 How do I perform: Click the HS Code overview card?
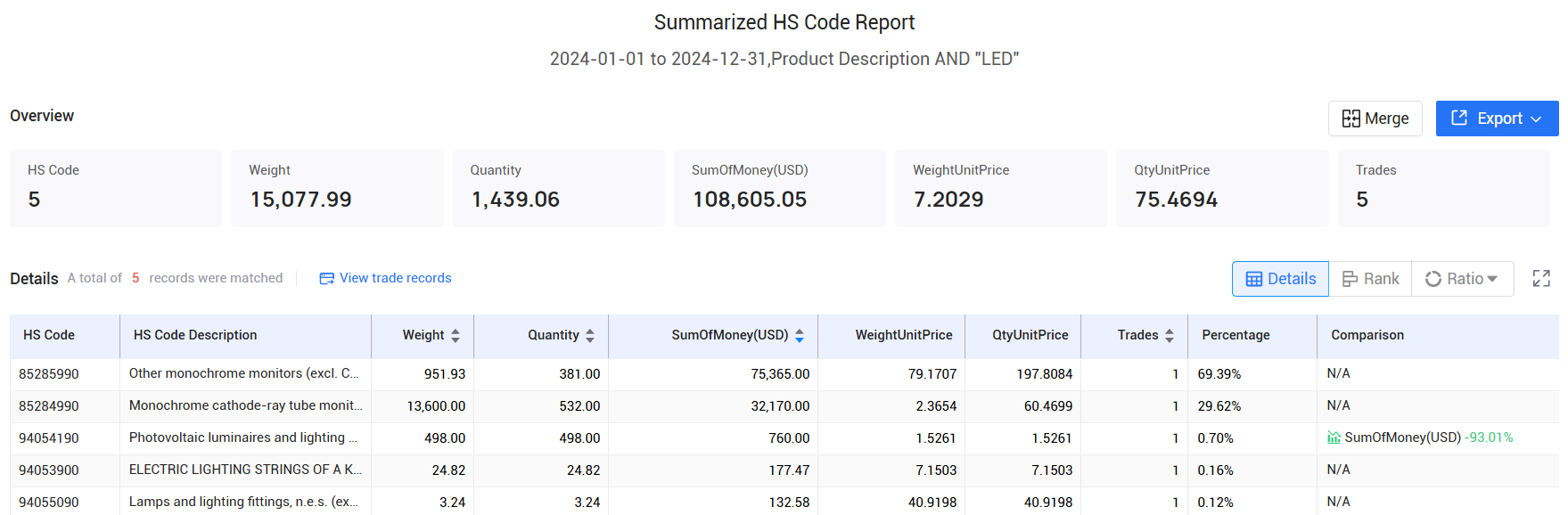[116, 188]
